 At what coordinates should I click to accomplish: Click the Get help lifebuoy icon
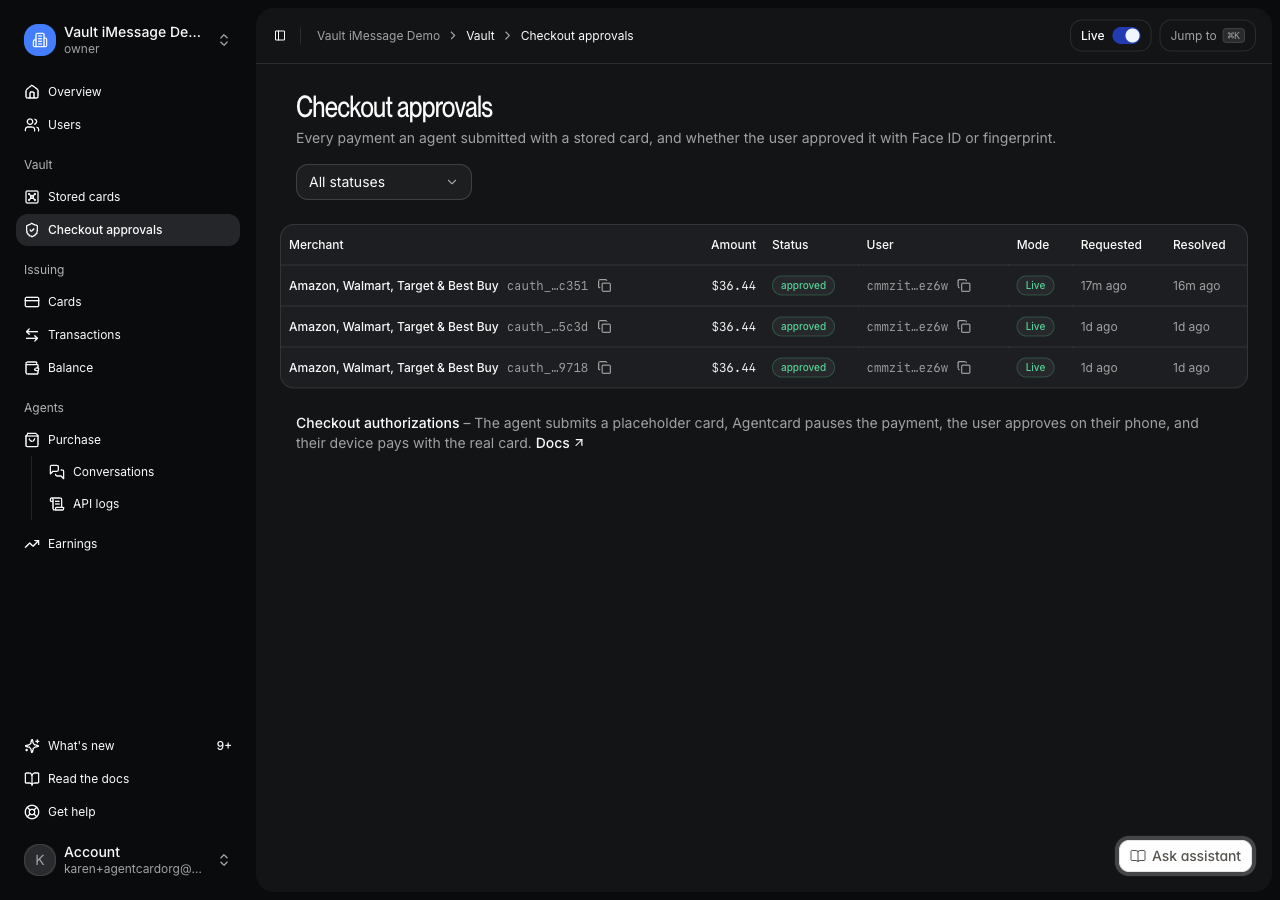[32, 812]
